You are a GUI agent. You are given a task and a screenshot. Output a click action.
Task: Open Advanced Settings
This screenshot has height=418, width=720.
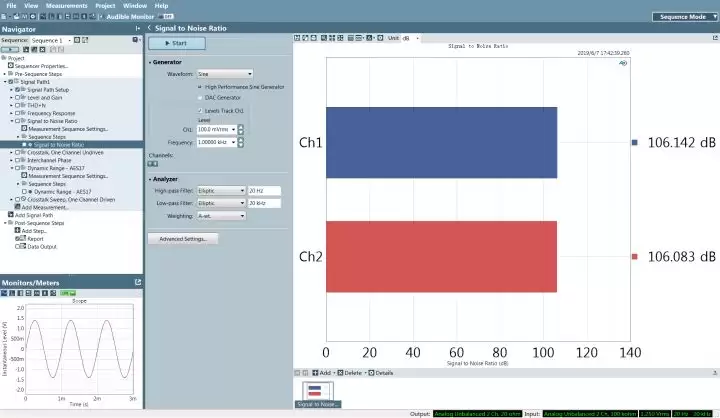183,239
